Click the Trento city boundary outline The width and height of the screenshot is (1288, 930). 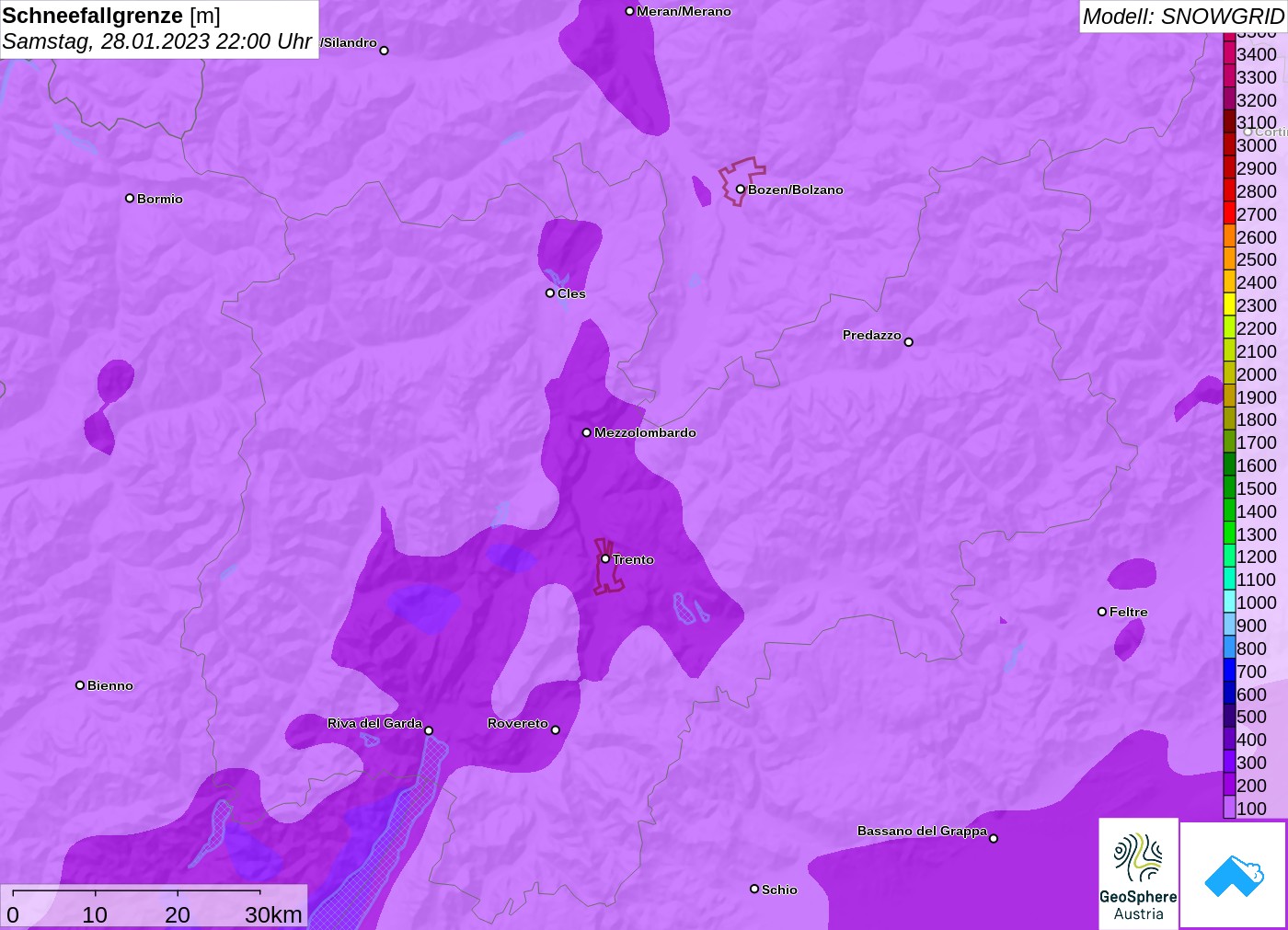[607, 567]
